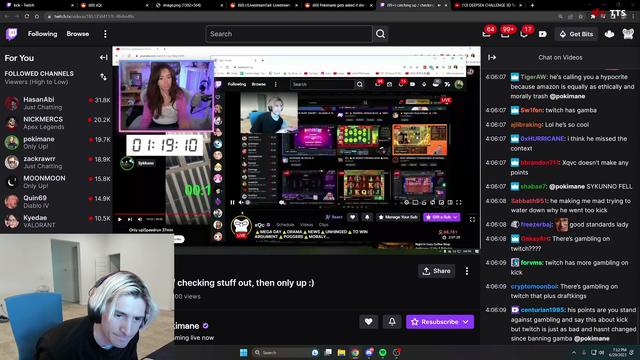Pause the nested xQc stream player
This screenshot has height=360, width=640.
click(x=232, y=202)
